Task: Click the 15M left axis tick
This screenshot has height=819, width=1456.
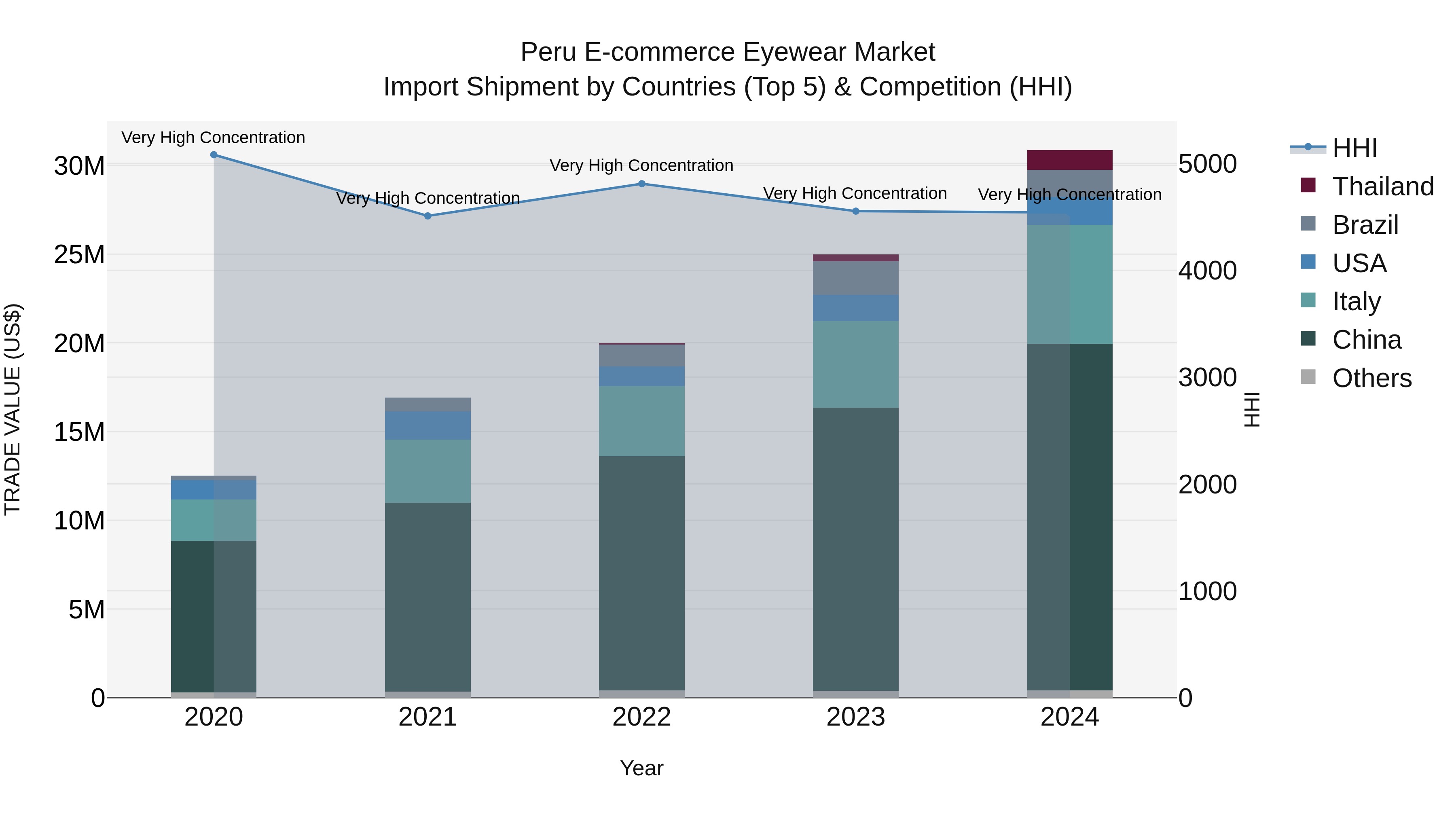Action: [x=79, y=432]
